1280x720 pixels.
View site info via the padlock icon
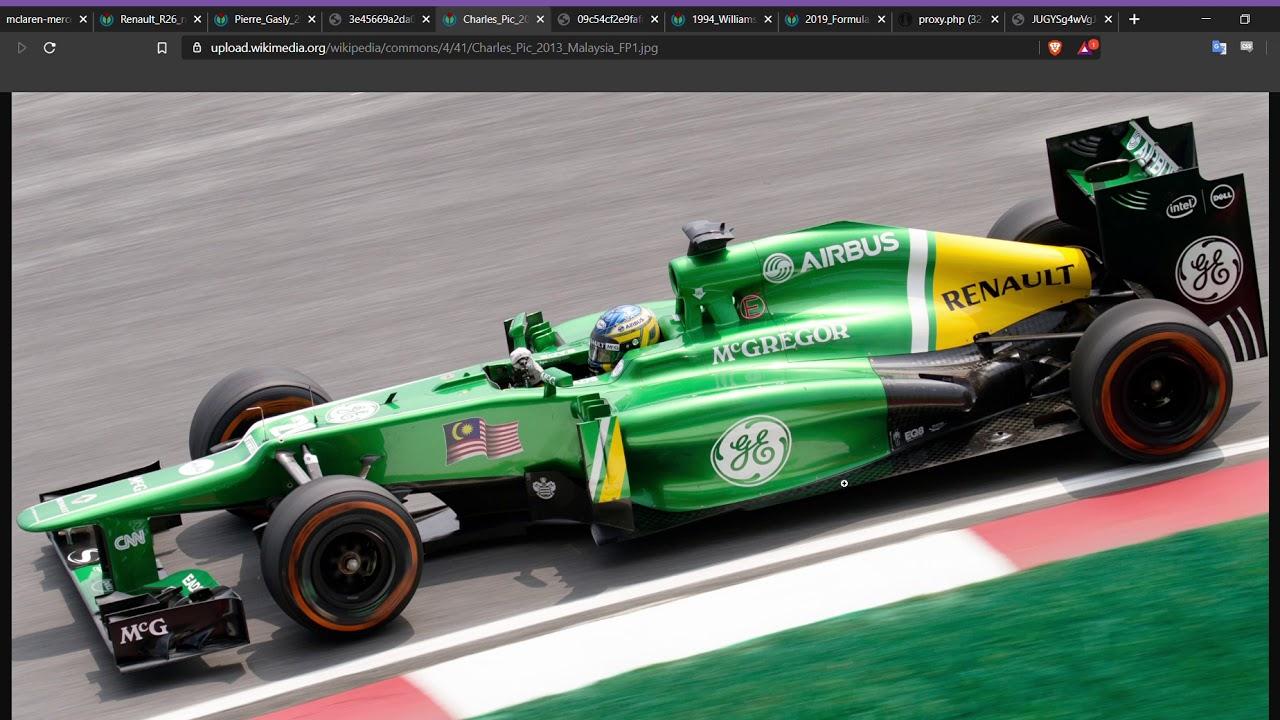[x=196, y=47]
